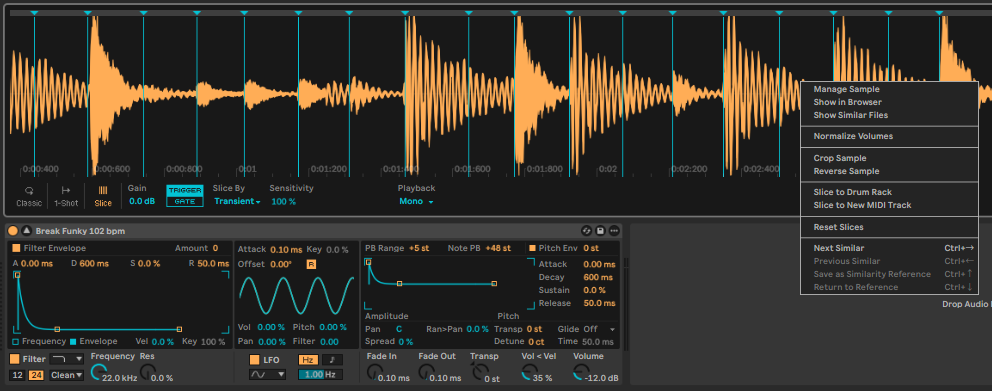
Task: Click the Filter Envelope Amount value
Action: click(215, 248)
